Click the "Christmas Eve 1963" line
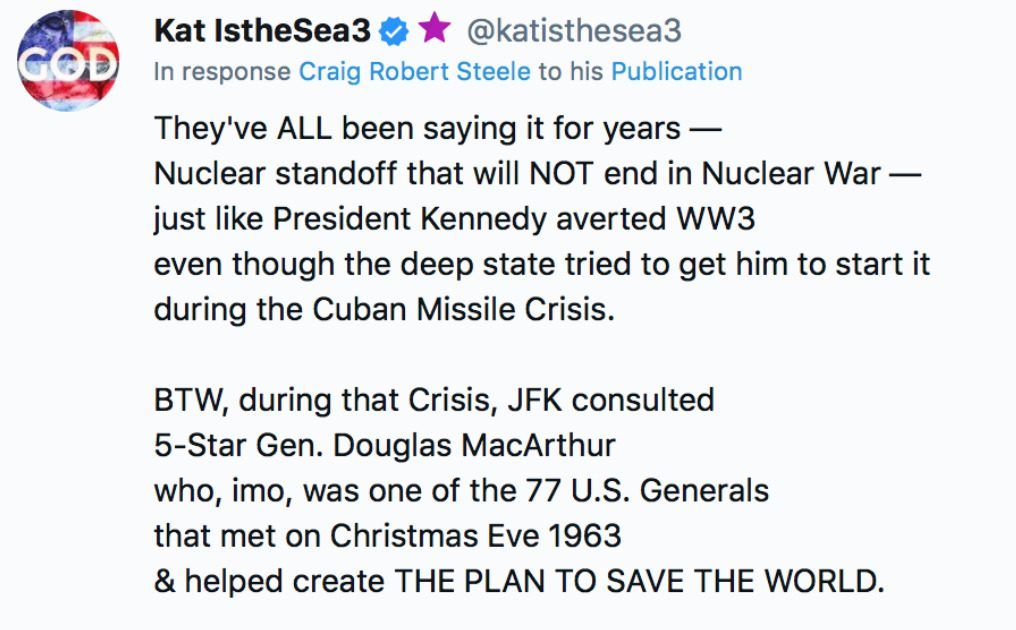Image resolution: width=1016 pixels, height=630 pixels. 387,536
